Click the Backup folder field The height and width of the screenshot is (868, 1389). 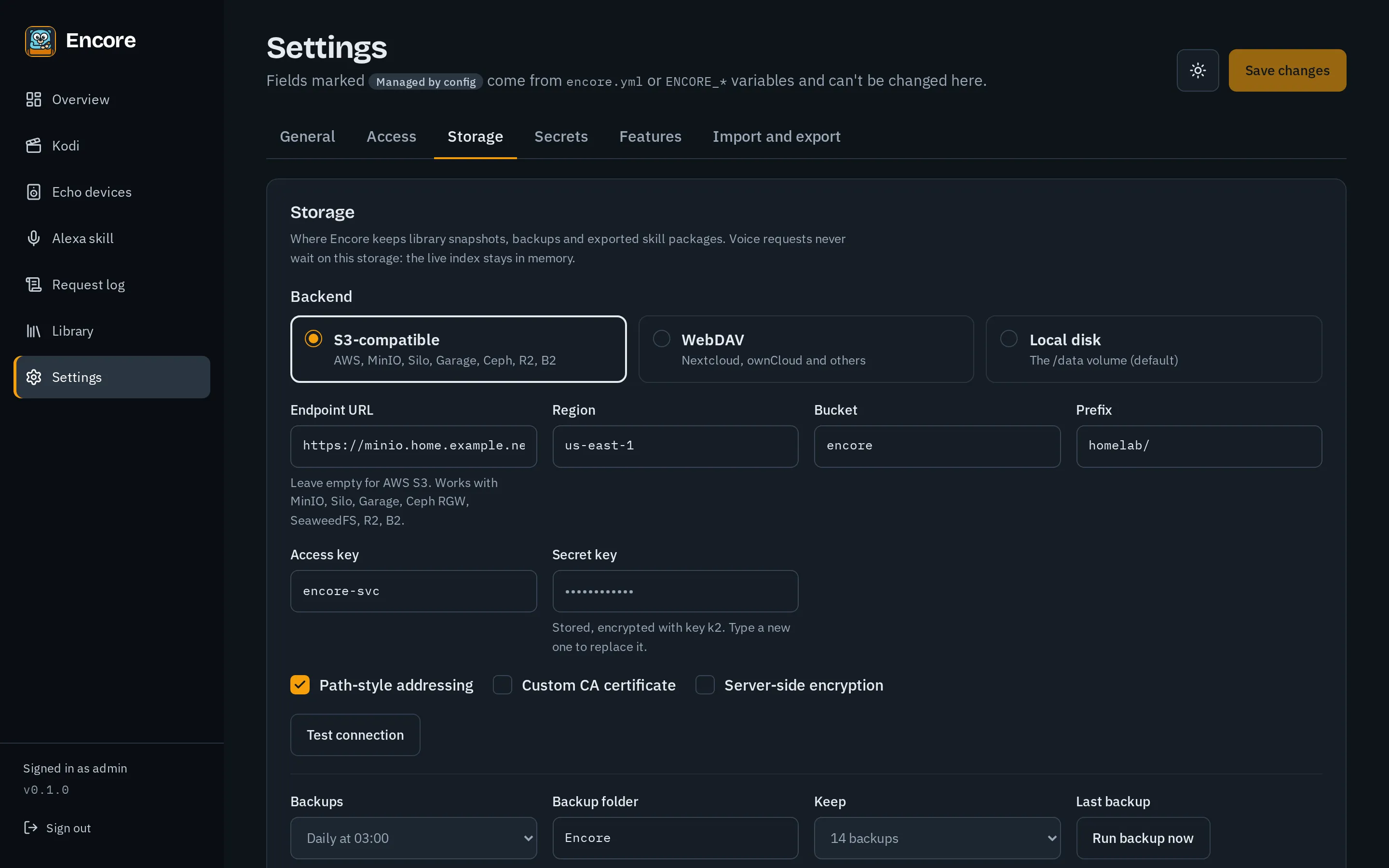point(675,838)
